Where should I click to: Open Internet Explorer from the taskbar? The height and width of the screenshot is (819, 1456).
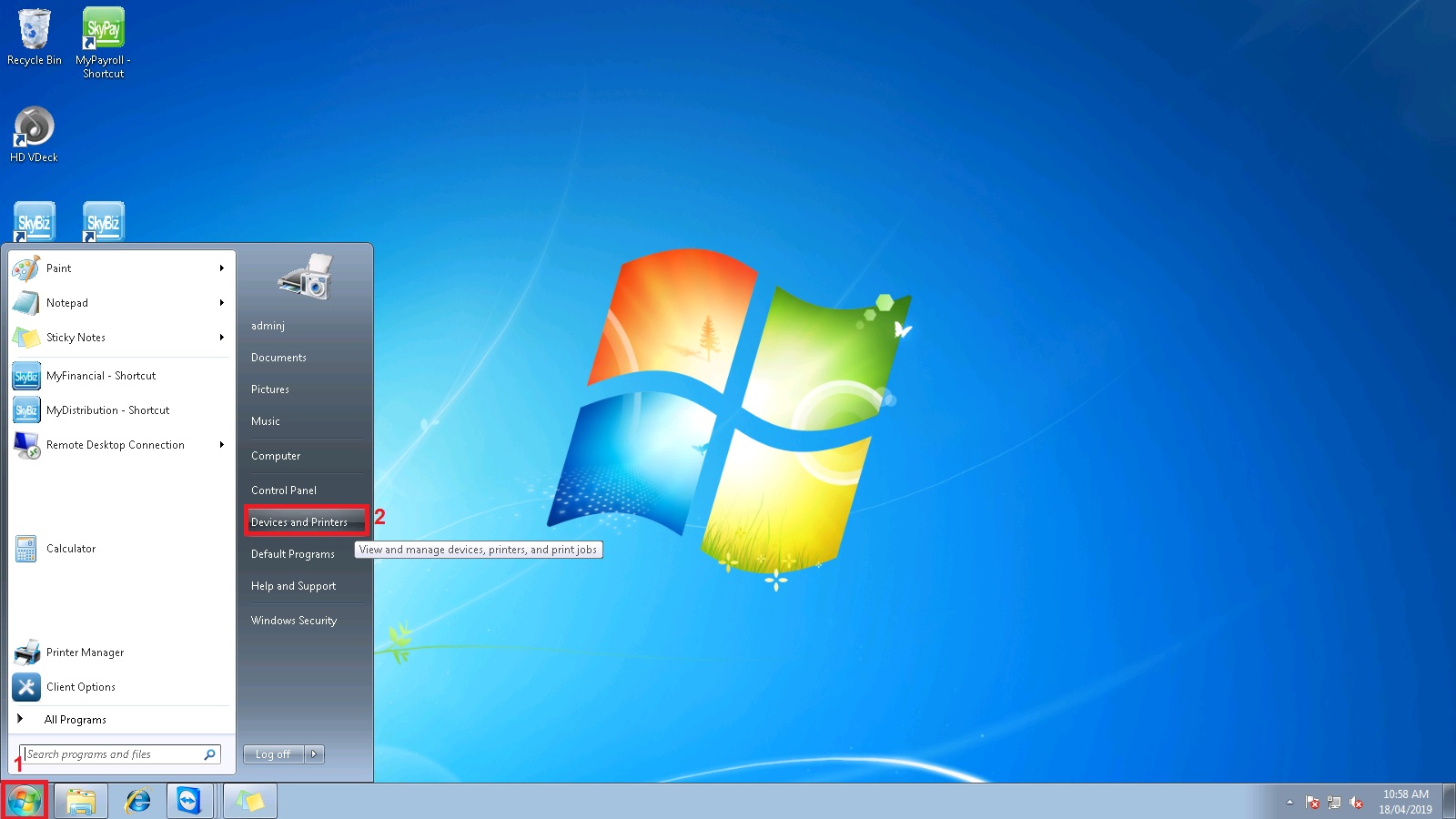tap(137, 801)
